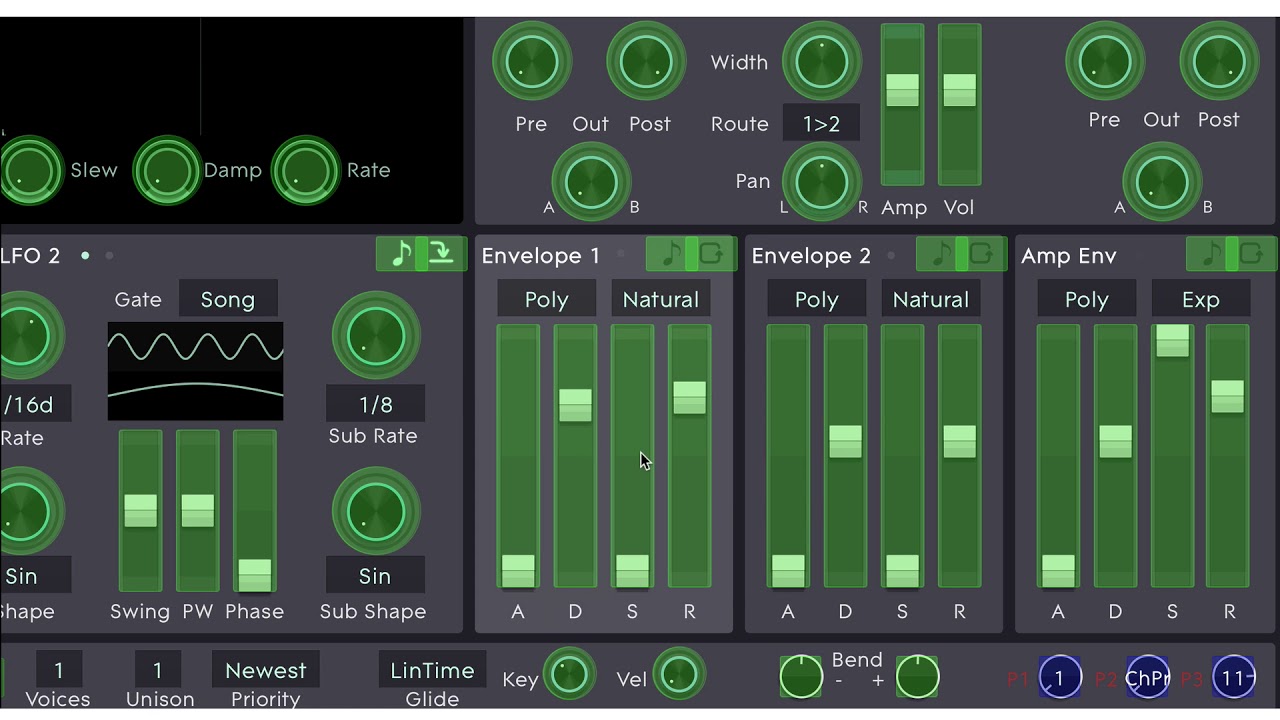
Task: Click the Bend minus knob
Action: coord(801,677)
